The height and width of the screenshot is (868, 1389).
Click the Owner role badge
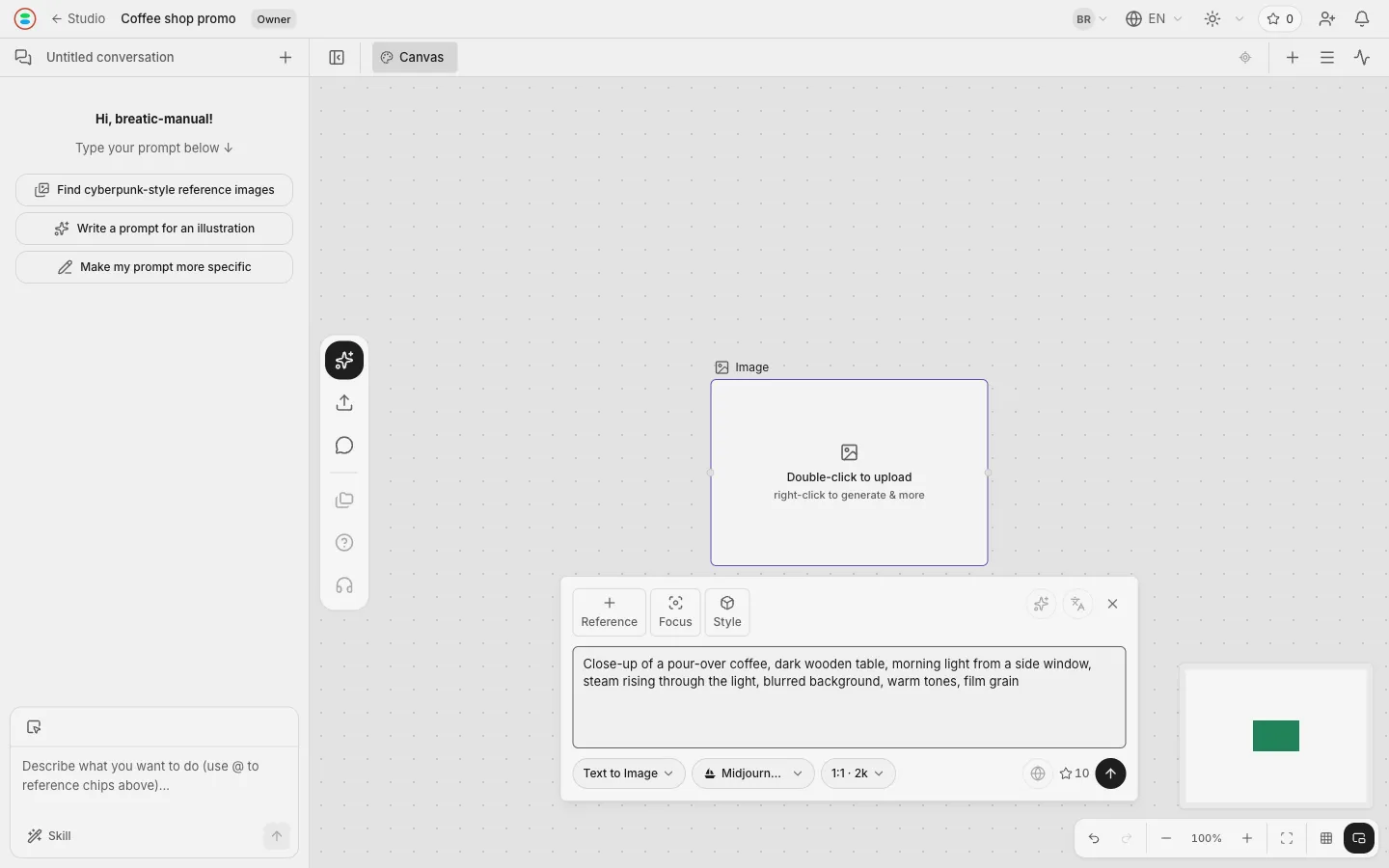click(x=274, y=18)
